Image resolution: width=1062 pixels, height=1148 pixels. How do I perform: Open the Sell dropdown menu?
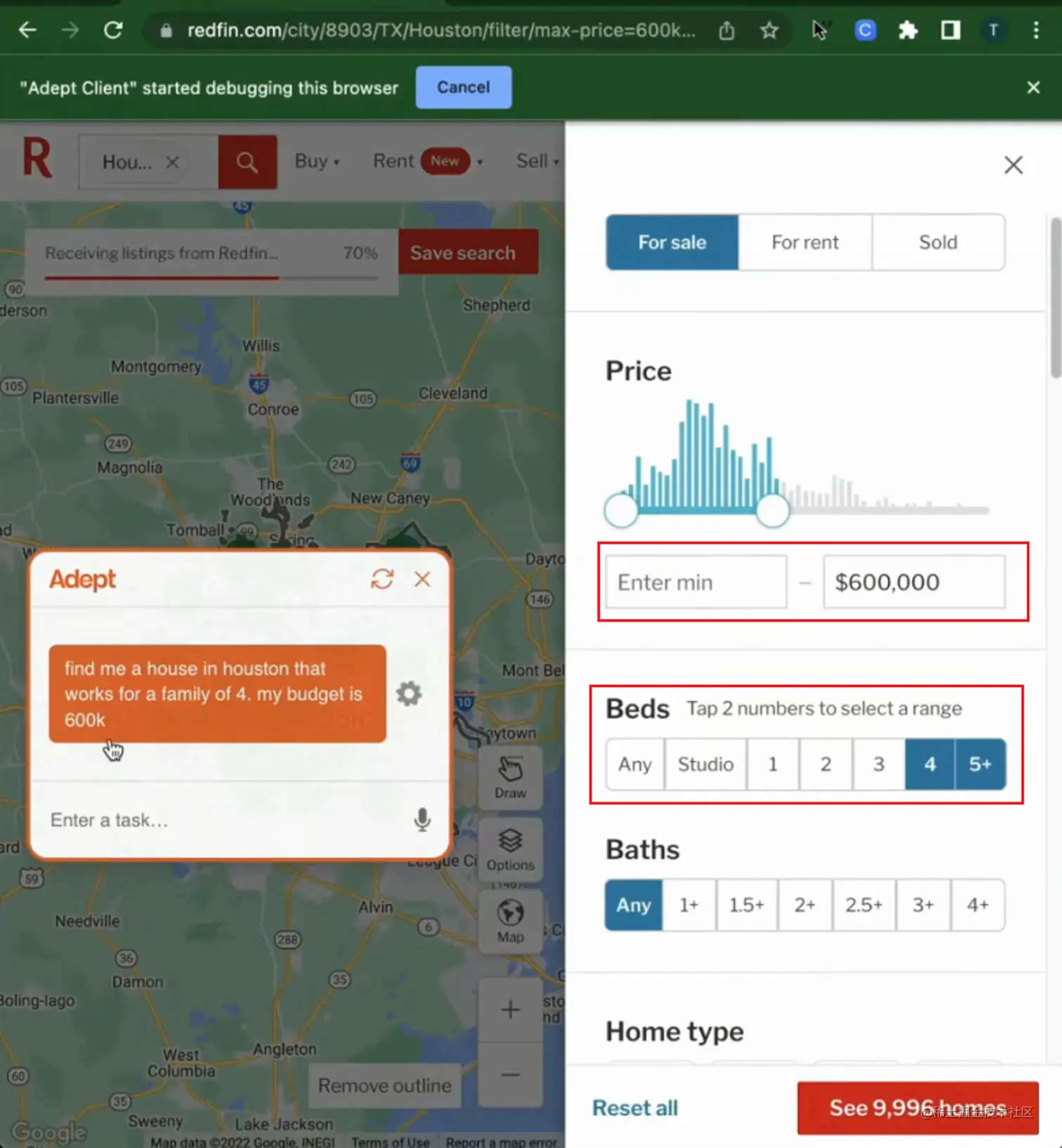pyautogui.click(x=538, y=161)
